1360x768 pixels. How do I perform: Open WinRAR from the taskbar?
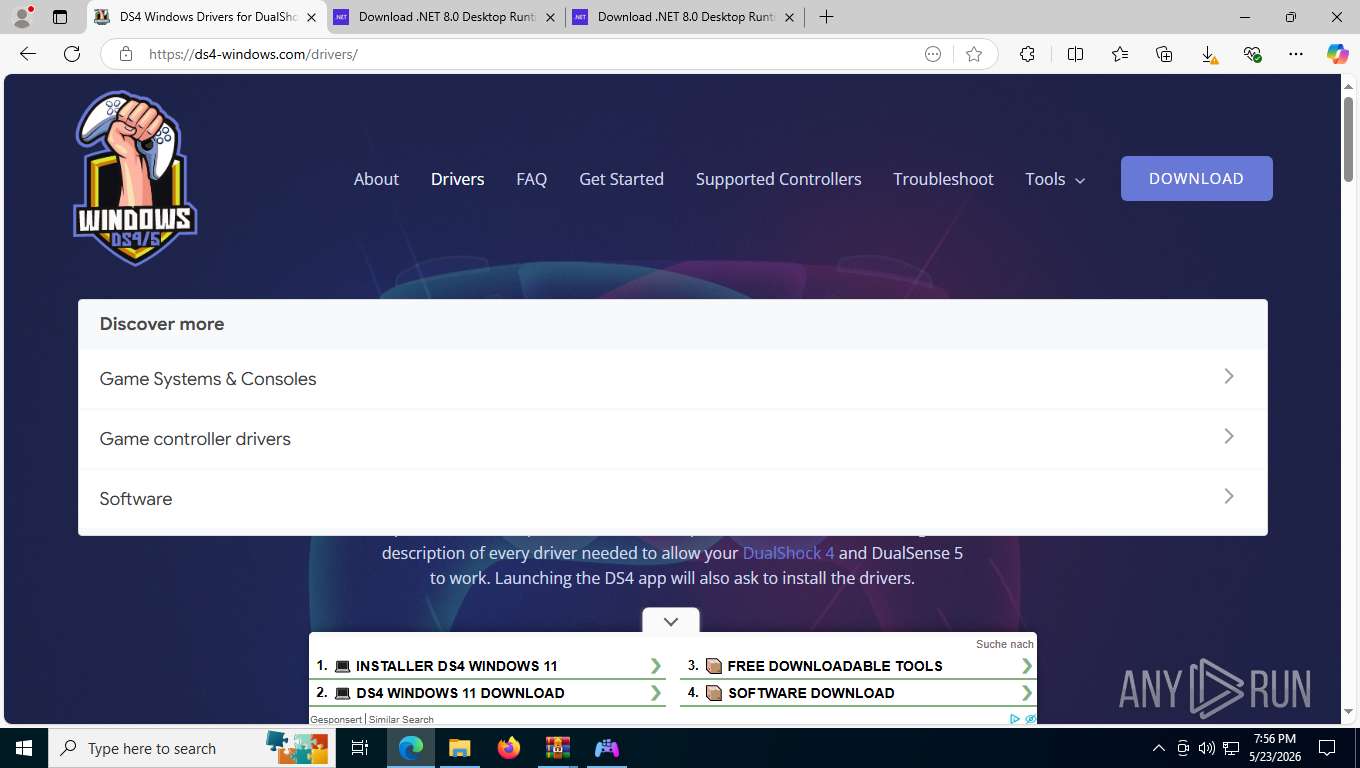(x=558, y=748)
